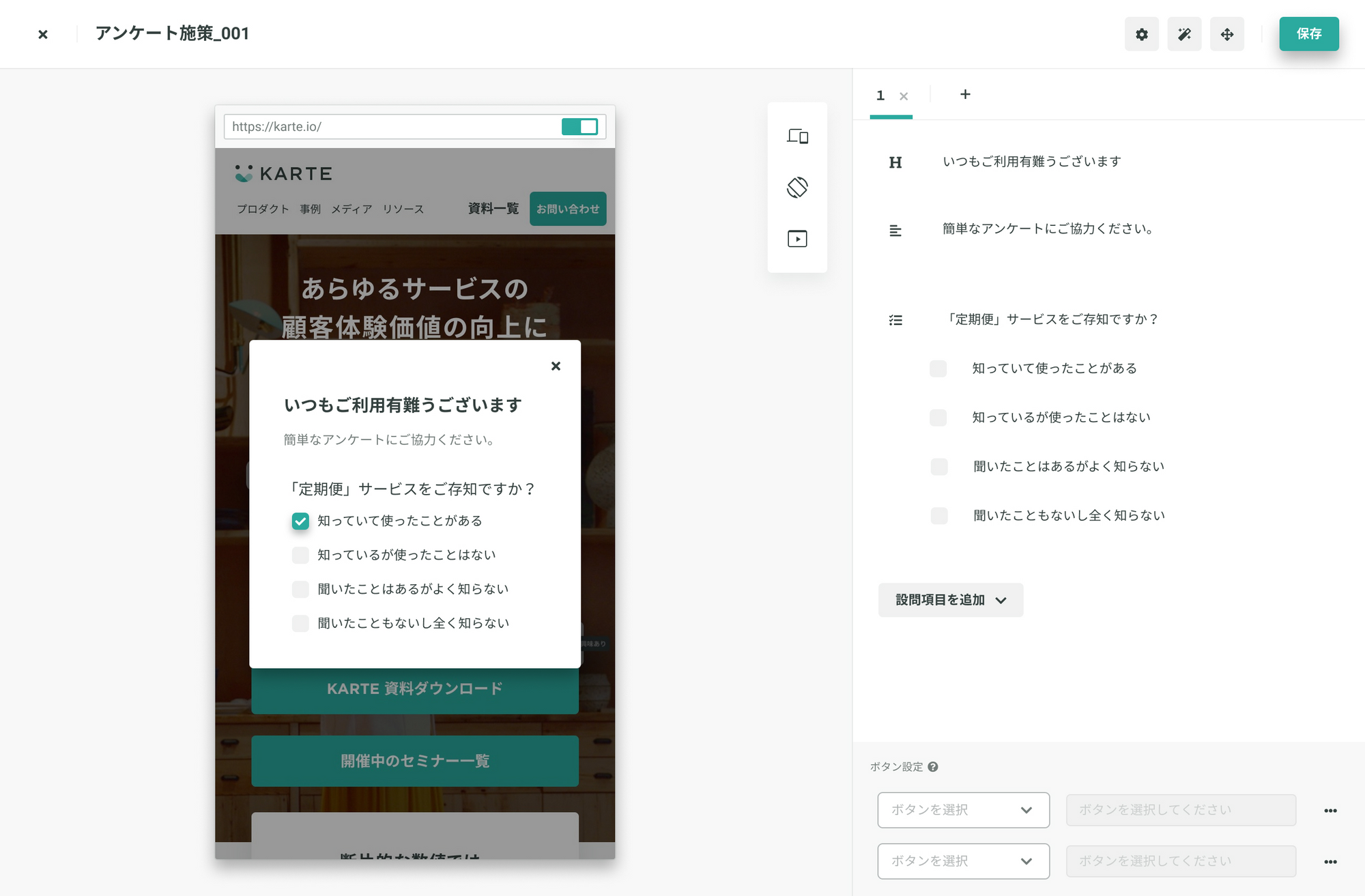
Task: Click the play preview icon
Action: [x=797, y=239]
